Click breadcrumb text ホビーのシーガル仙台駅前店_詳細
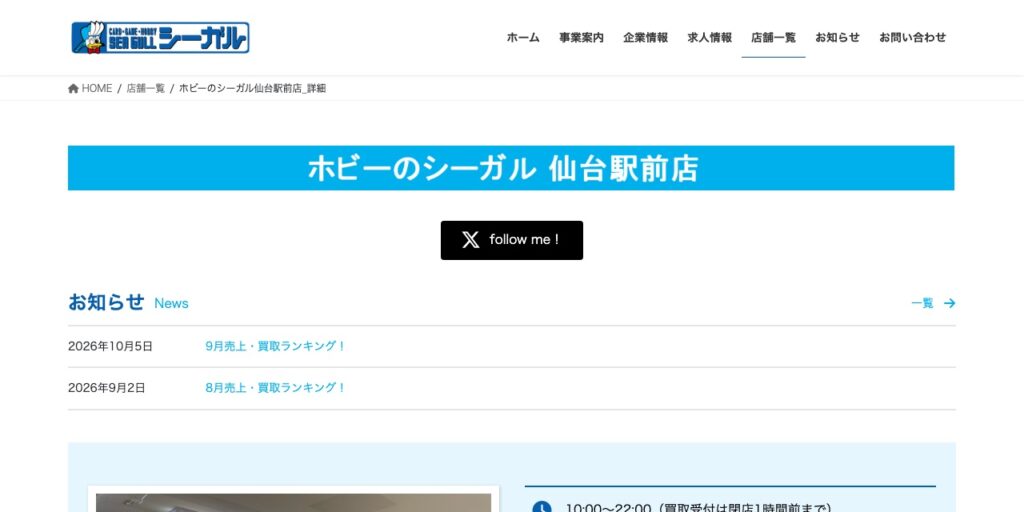The height and width of the screenshot is (512, 1024). coord(252,89)
